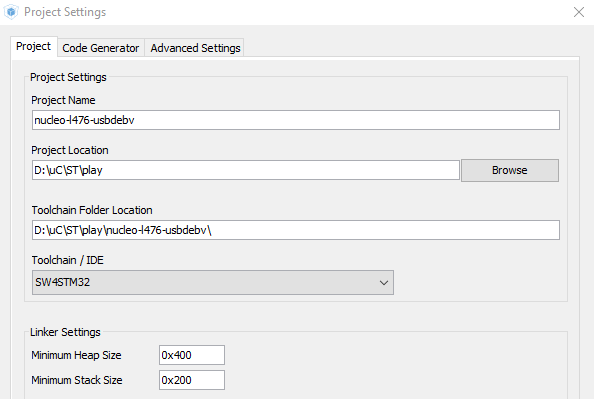
Task: Click the Toolchain / IDE label
Action: [x=67, y=260]
